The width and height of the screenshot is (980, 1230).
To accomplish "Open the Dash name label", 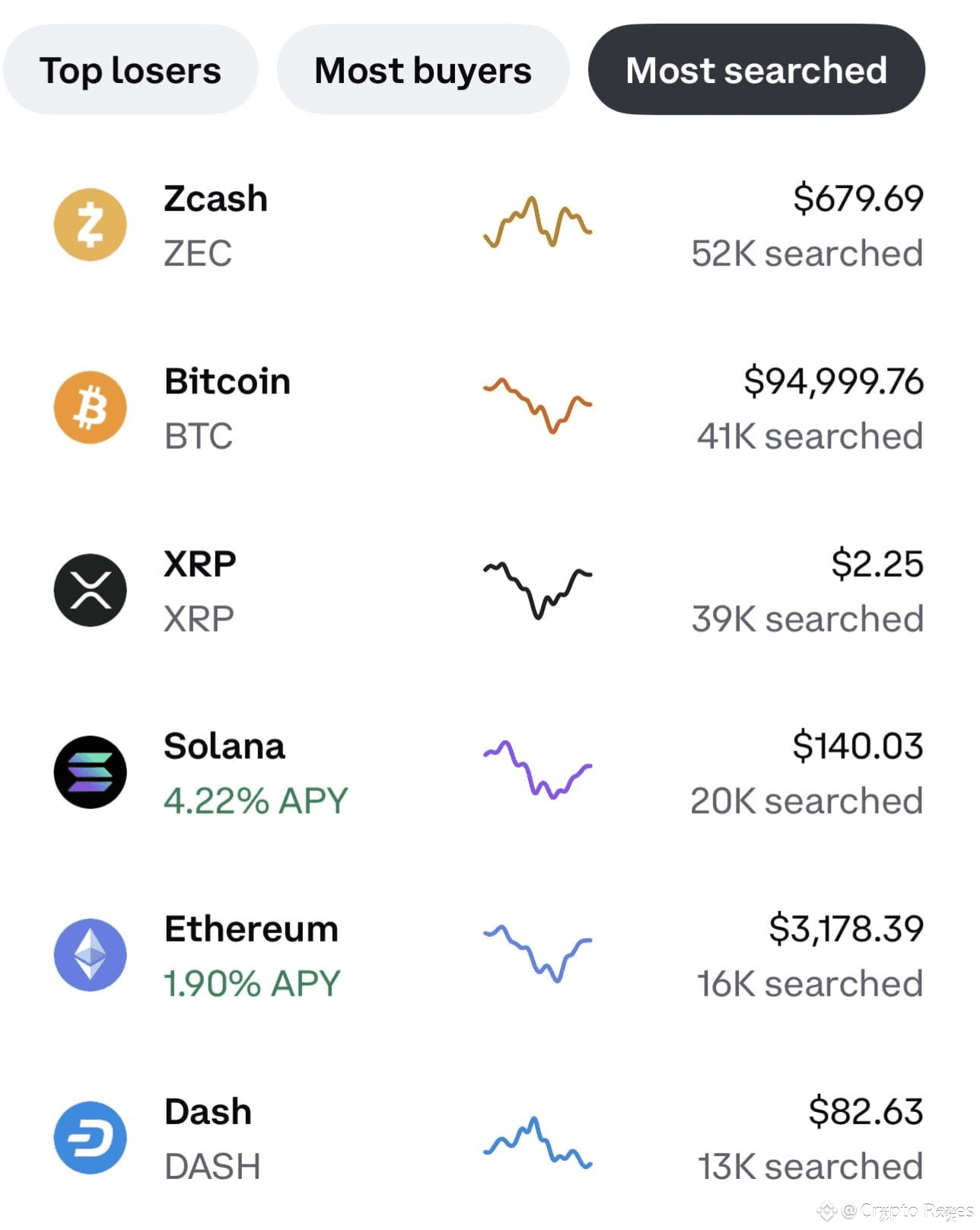I will point(208,1112).
